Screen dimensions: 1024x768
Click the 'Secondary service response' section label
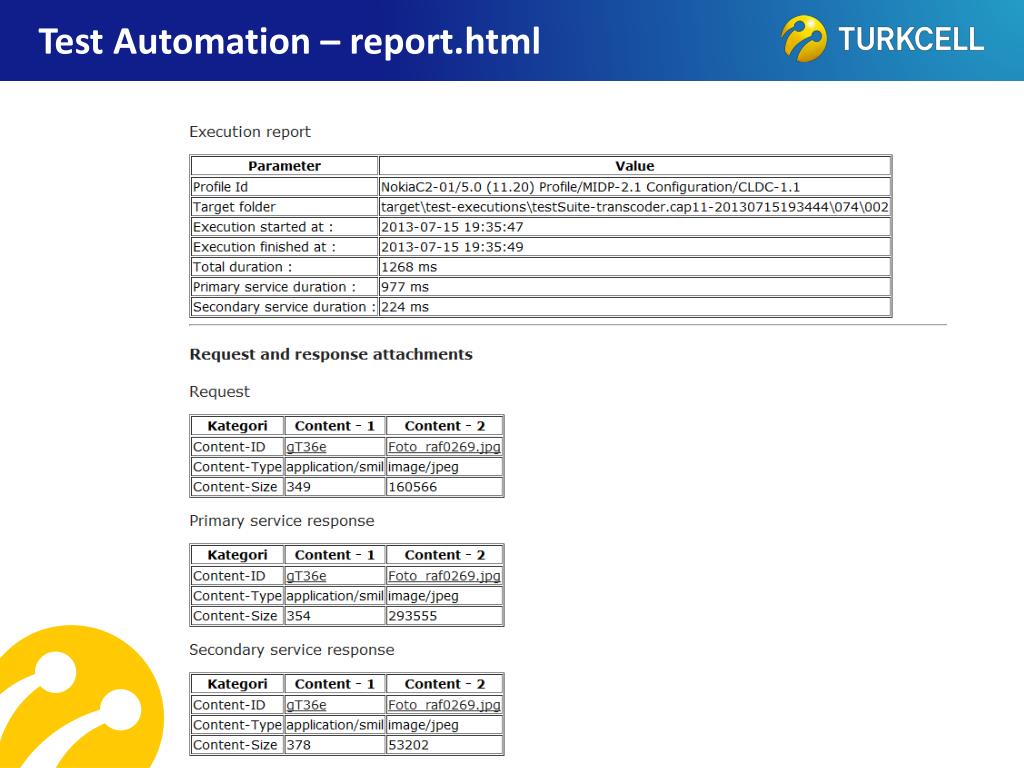292,650
